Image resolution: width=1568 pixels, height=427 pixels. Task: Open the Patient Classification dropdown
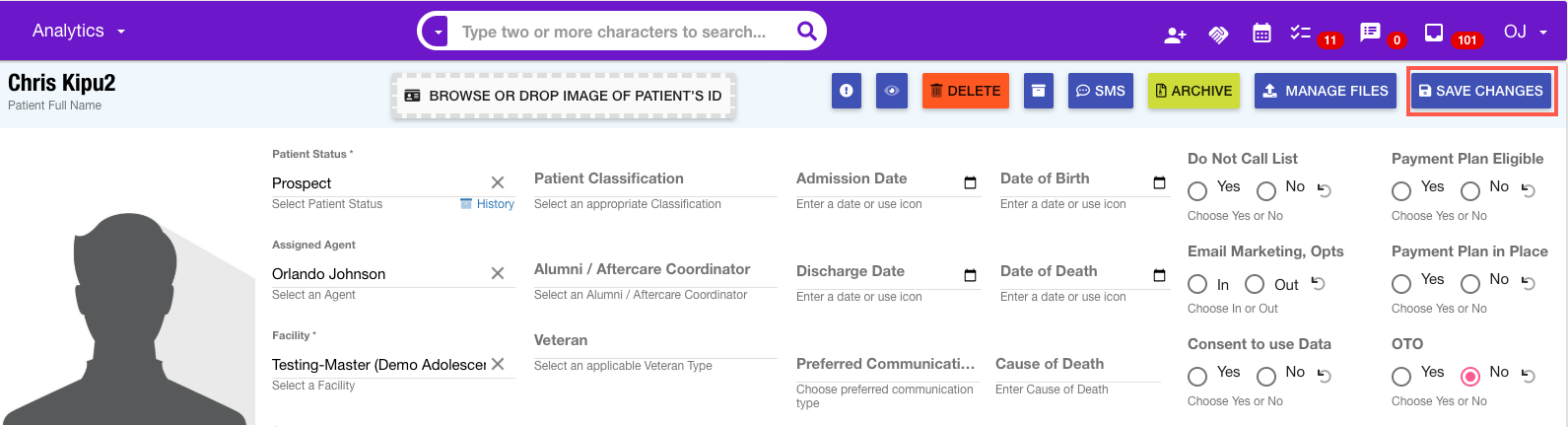click(x=655, y=179)
